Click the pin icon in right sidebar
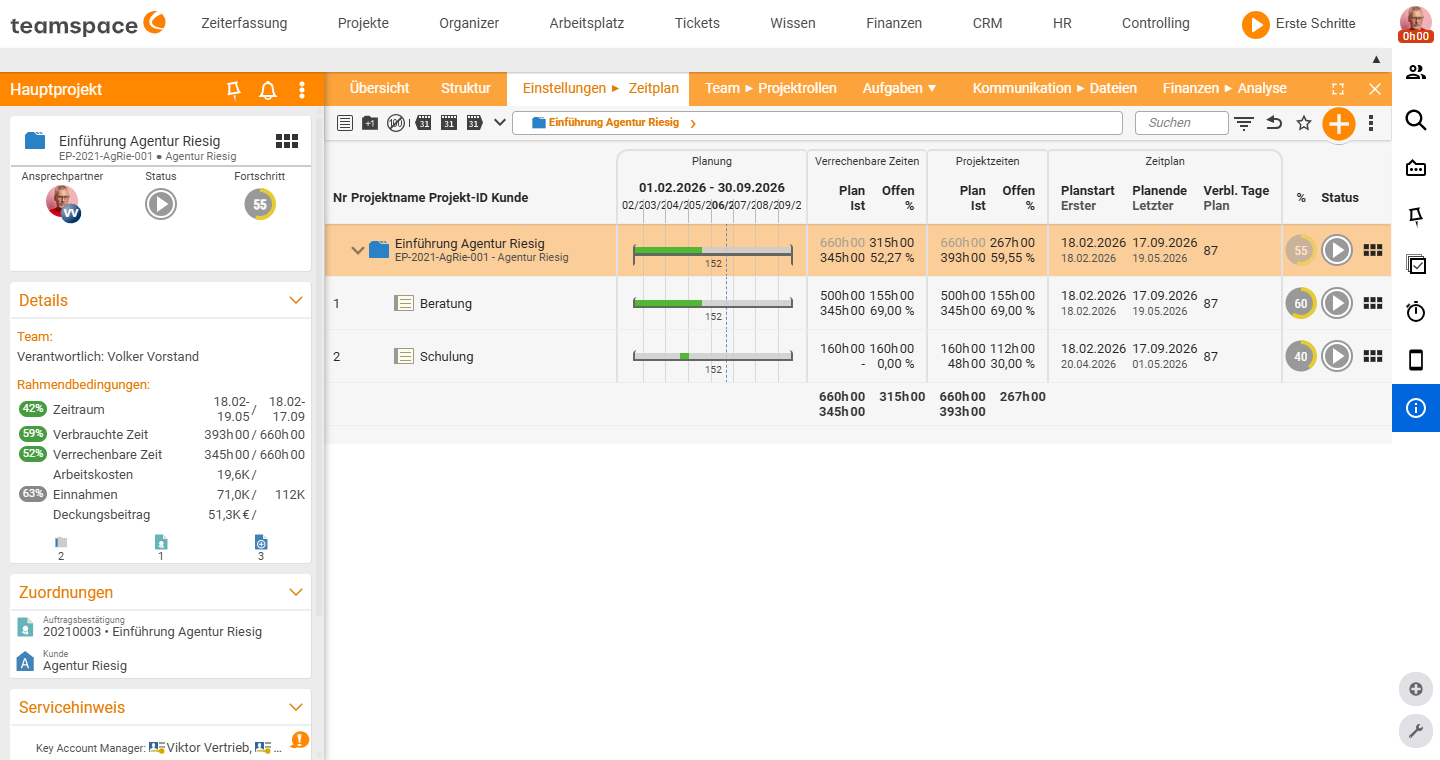Image resolution: width=1440 pixels, height=760 pixels. 1416,216
